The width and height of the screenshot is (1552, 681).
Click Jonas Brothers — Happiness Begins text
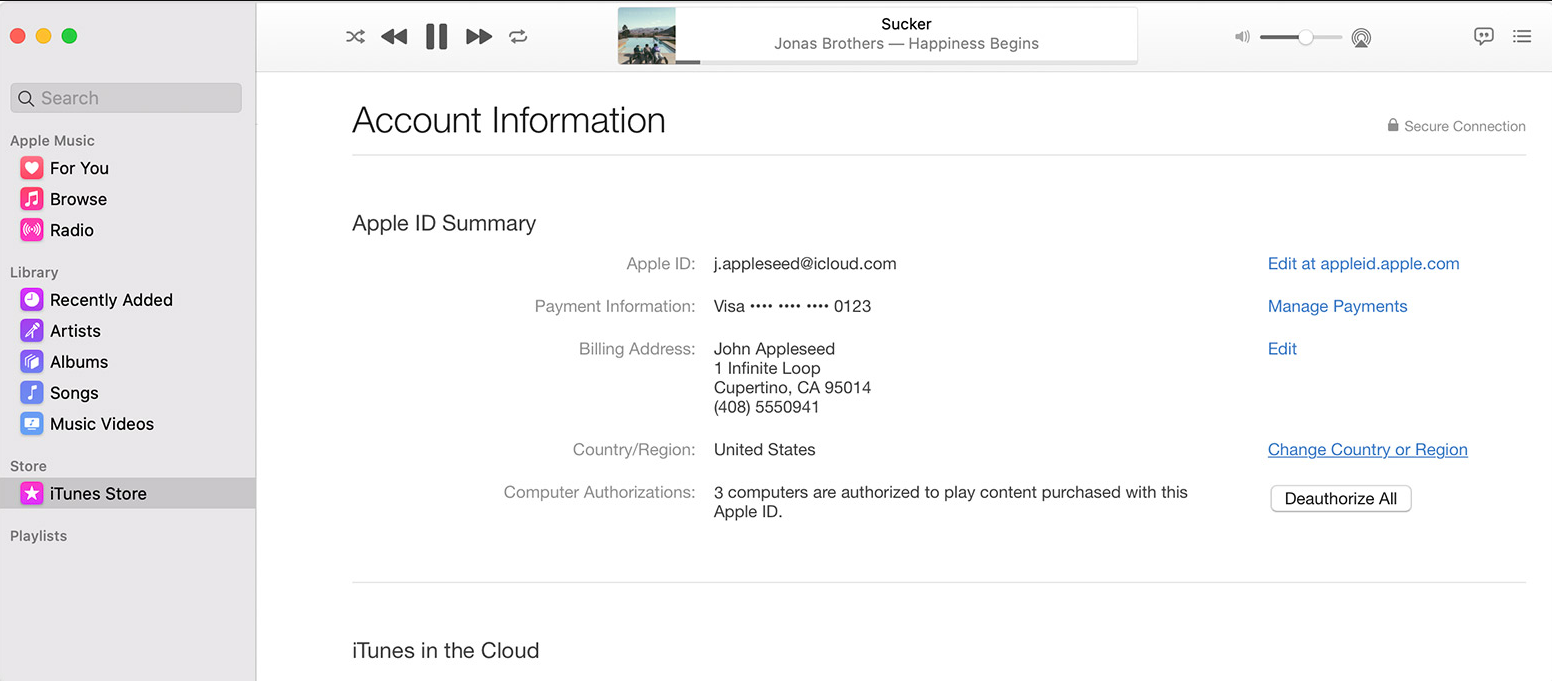906,44
